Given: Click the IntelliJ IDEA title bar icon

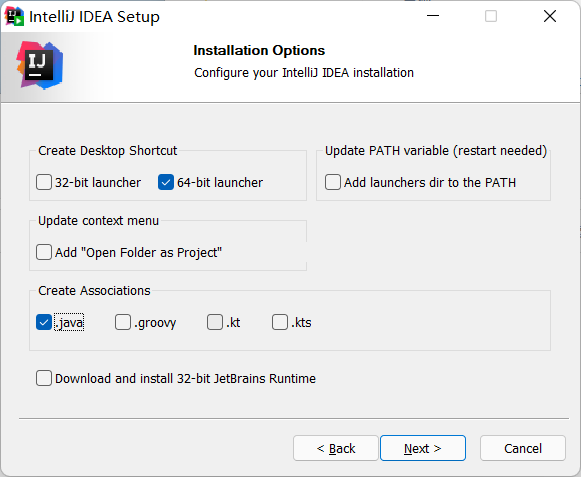Looking at the screenshot, I should (x=14, y=16).
